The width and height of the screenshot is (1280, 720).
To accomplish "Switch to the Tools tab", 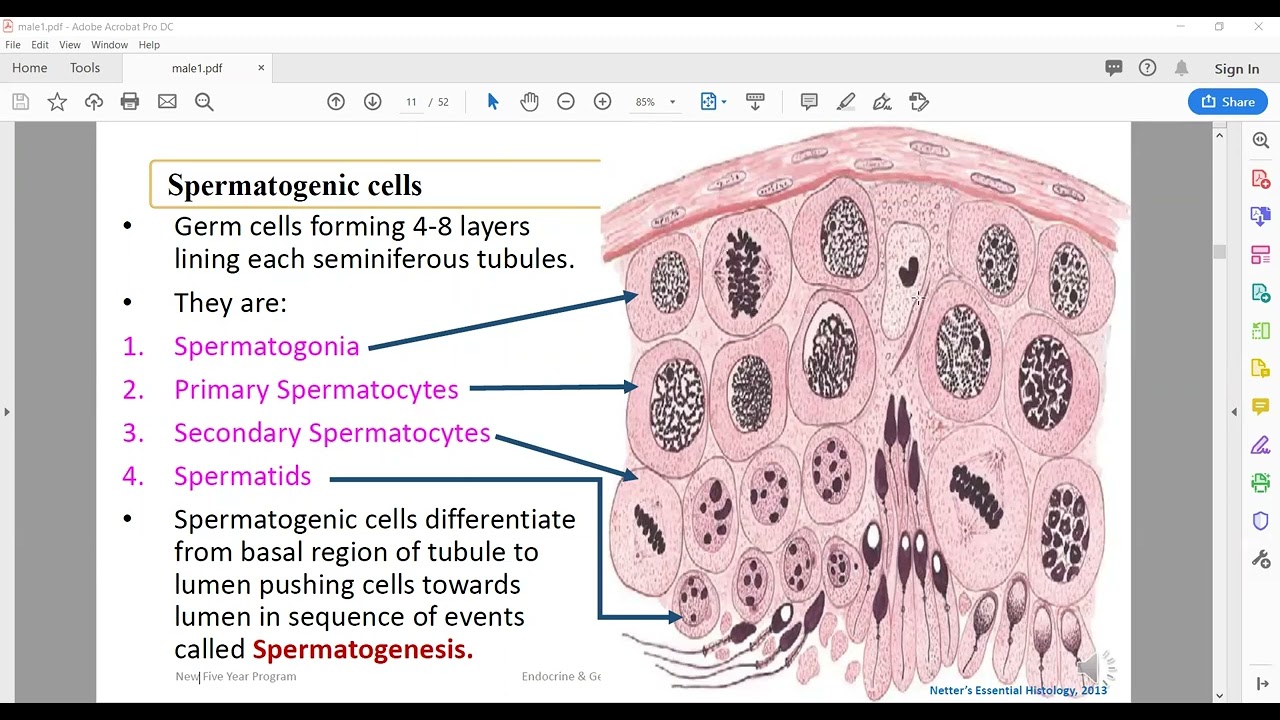I will [85, 68].
